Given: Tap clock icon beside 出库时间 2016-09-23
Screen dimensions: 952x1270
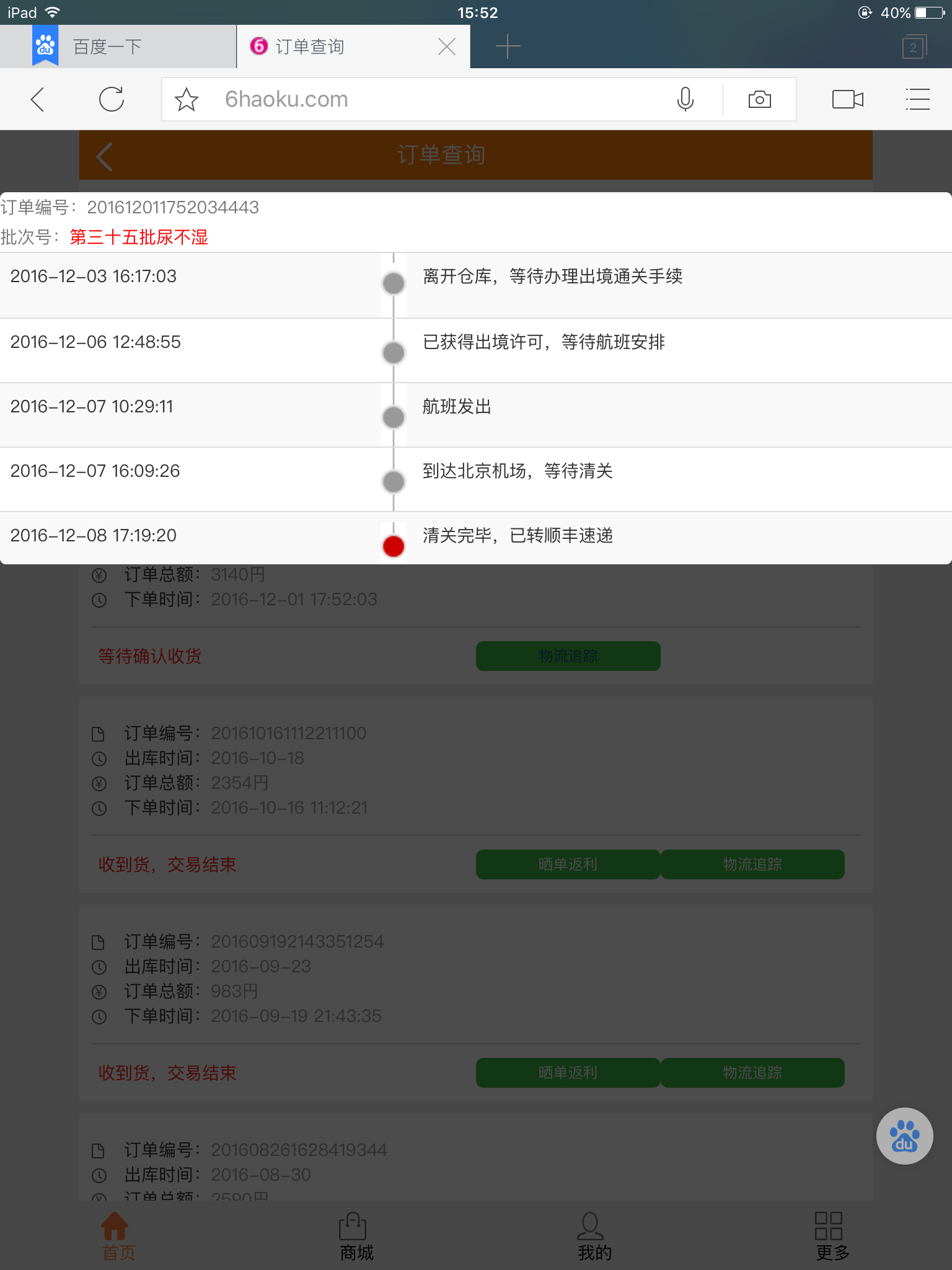Looking at the screenshot, I should coord(99,967).
